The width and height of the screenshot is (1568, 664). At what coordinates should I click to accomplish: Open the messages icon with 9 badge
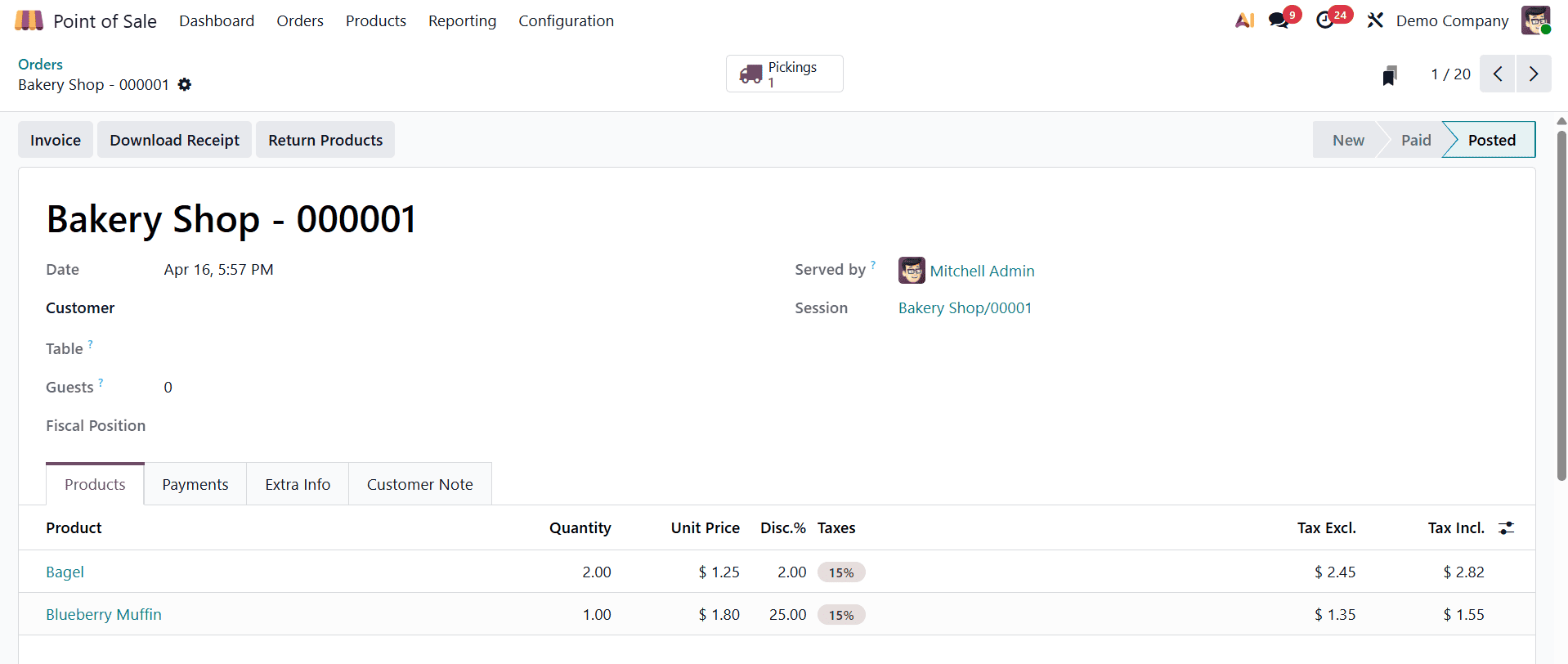(x=1279, y=20)
